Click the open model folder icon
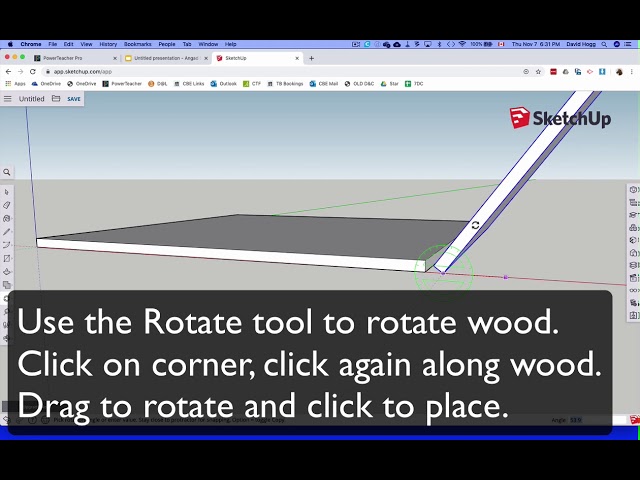The width and height of the screenshot is (640, 480). point(56,98)
